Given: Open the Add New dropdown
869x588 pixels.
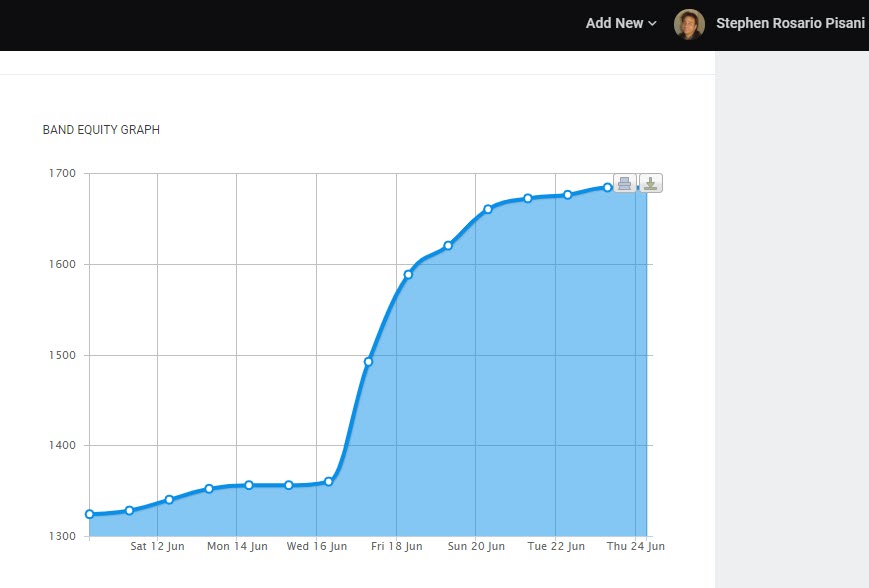Looking at the screenshot, I should (x=620, y=24).
